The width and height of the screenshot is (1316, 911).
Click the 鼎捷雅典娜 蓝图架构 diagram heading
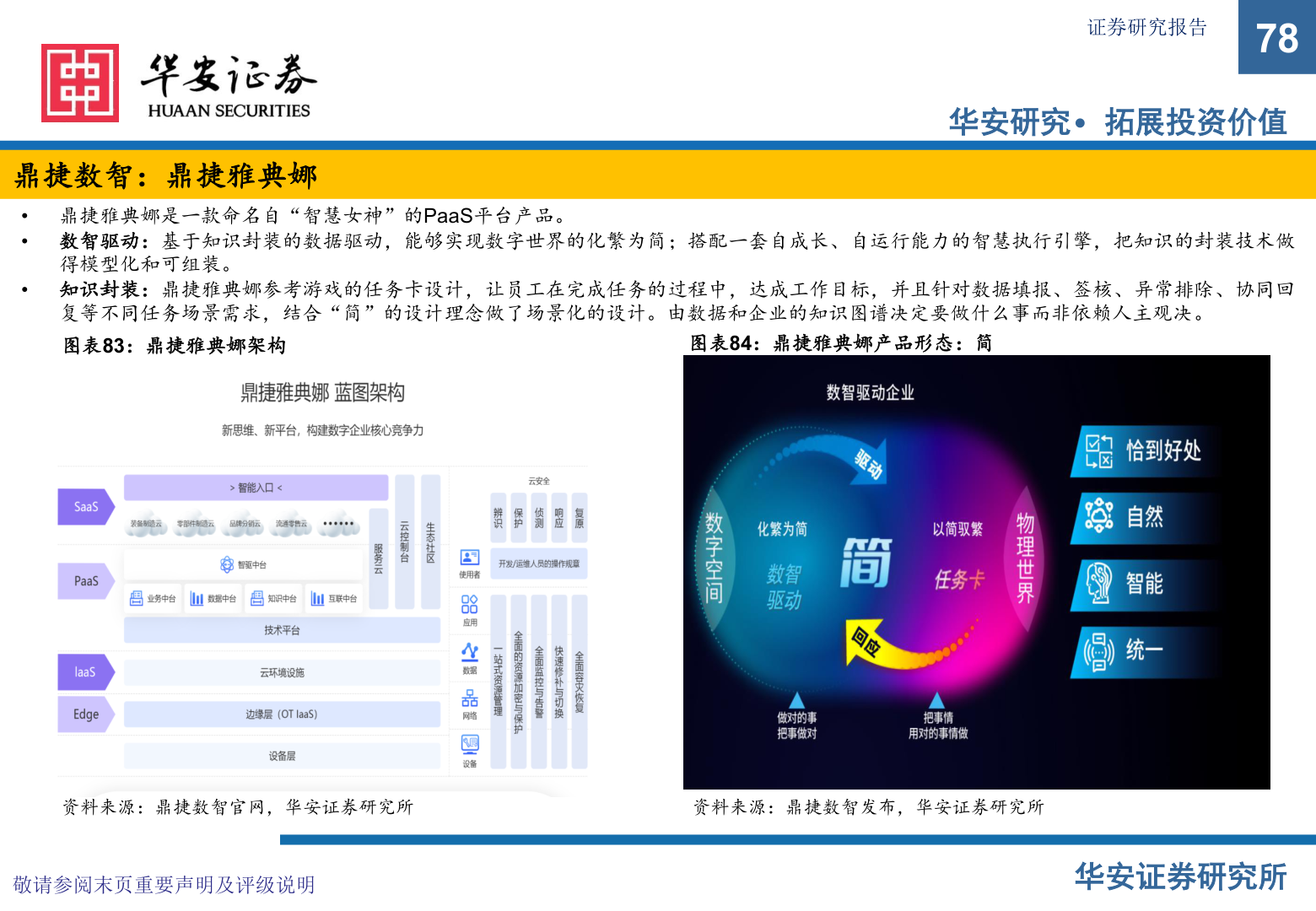(x=323, y=392)
